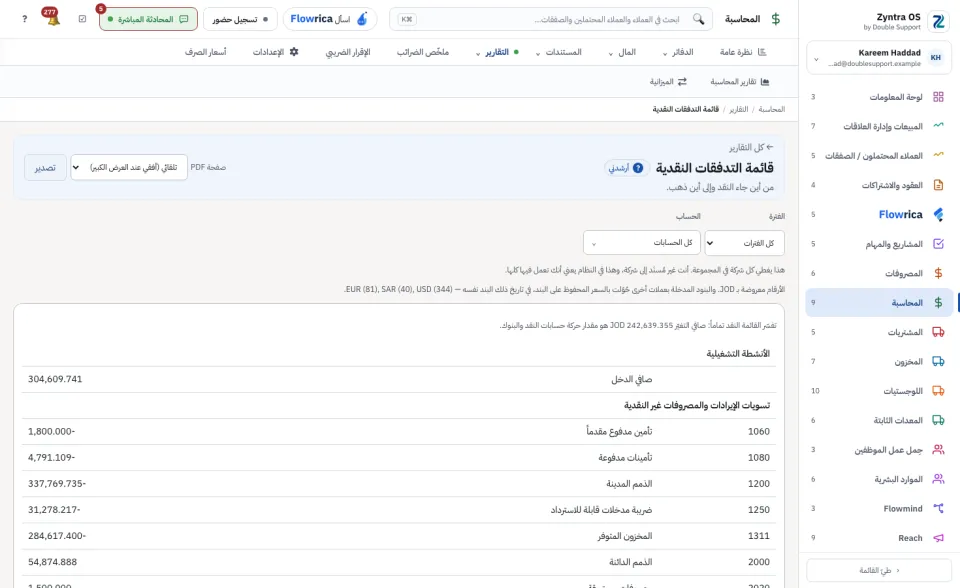Click row 1080 تأمينات مدفوعة
The image size is (960, 588).
[399, 458]
